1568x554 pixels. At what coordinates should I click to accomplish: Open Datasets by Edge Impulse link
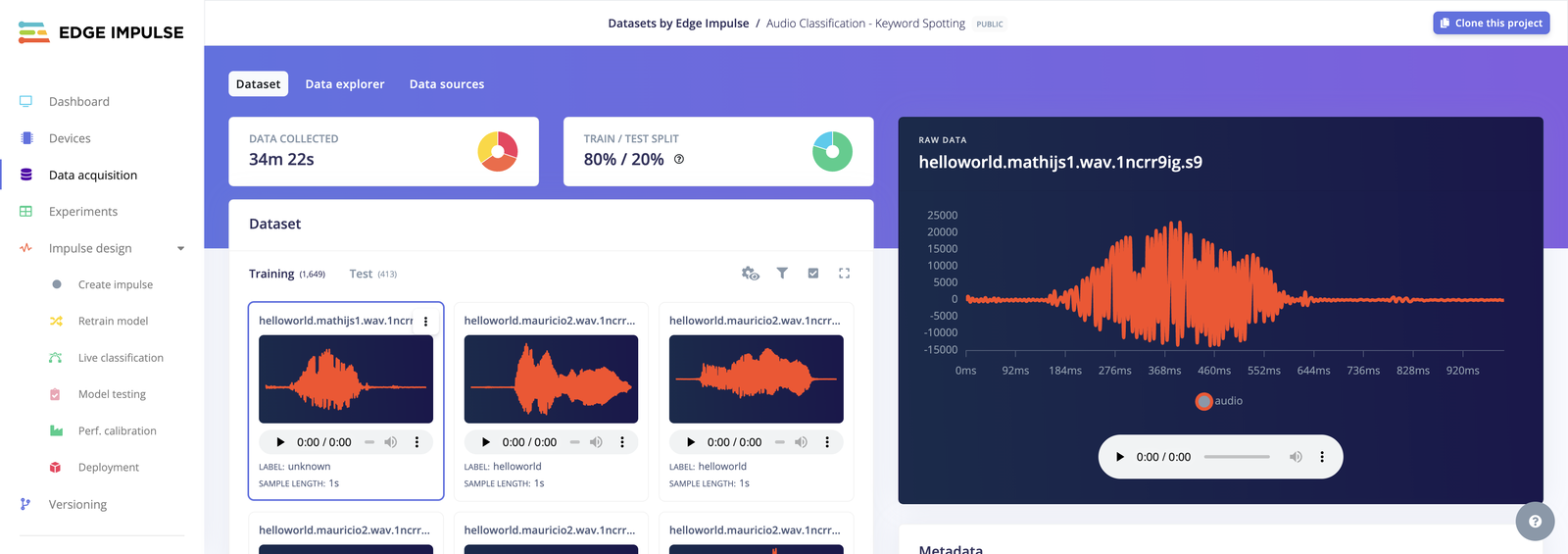pyautogui.click(x=678, y=24)
